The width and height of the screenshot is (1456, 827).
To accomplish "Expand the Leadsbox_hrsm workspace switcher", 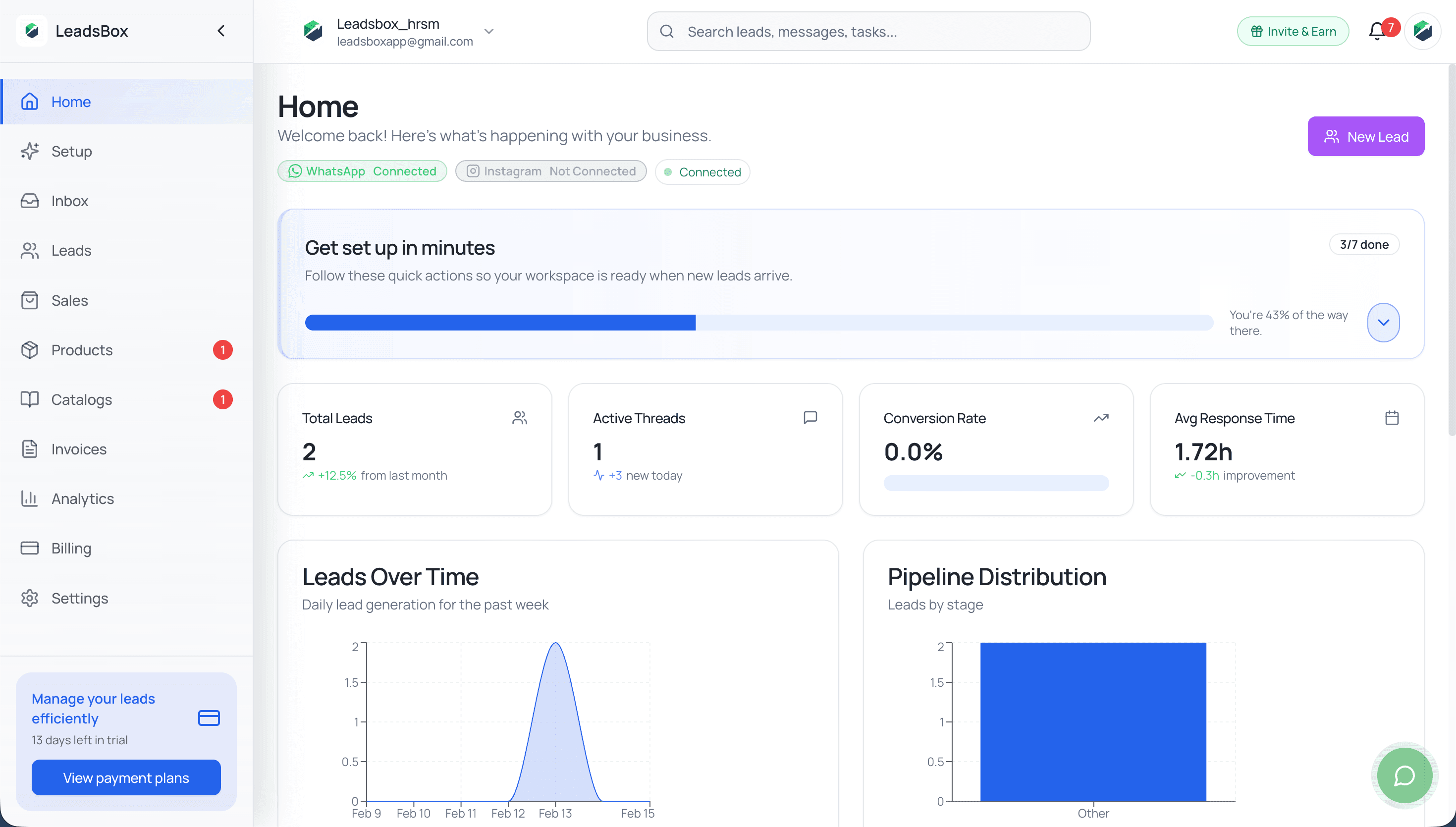I will pyautogui.click(x=489, y=31).
